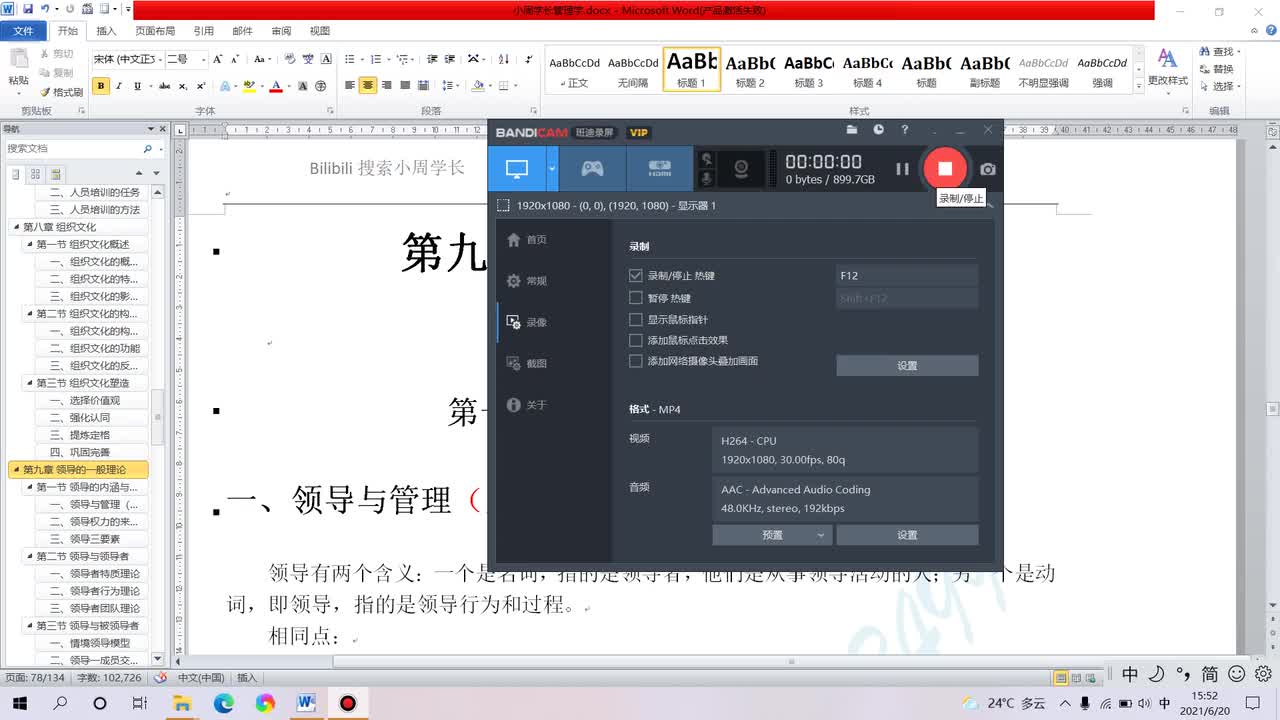Click Bandicam help question mark icon
This screenshot has width=1280, height=720.
[905, 130]
